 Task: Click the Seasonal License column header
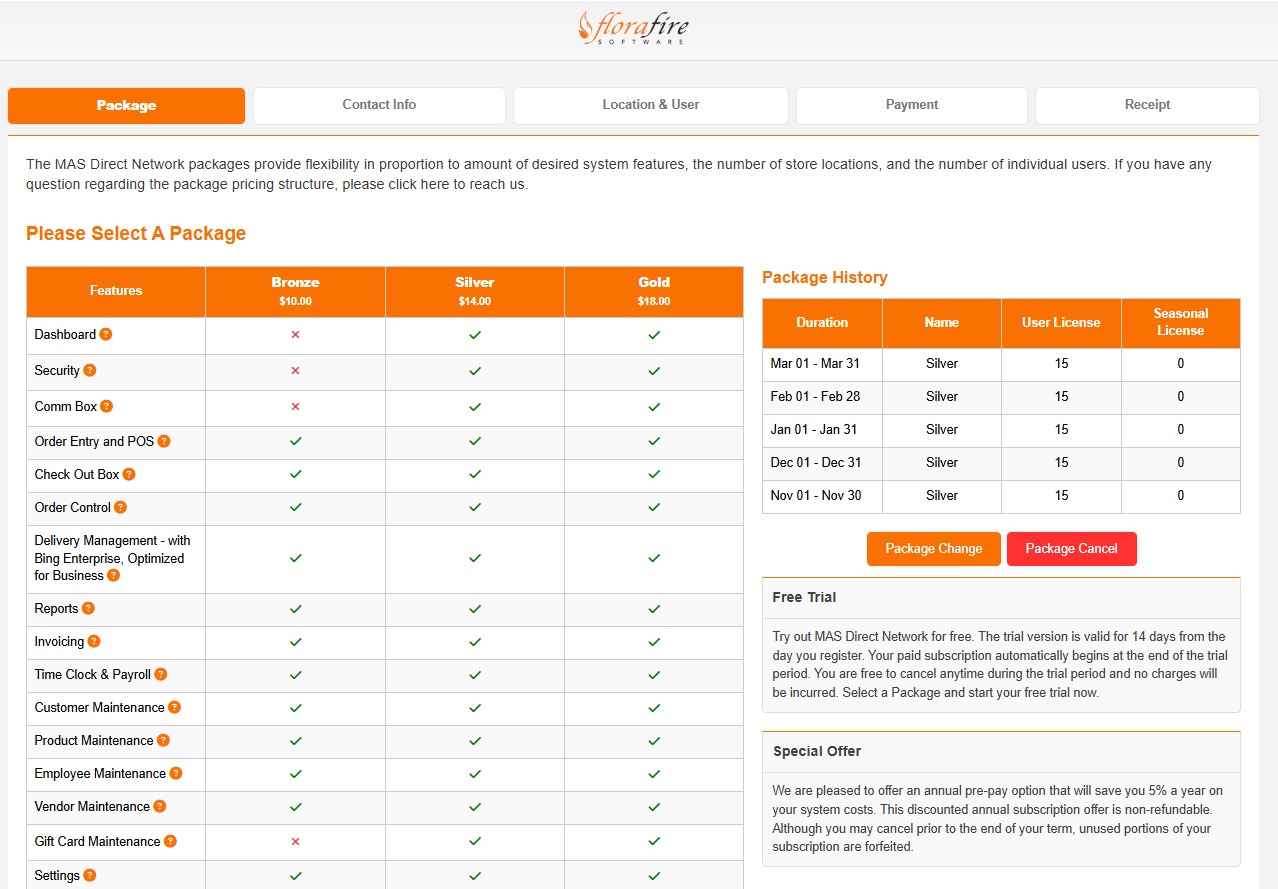1181,323
